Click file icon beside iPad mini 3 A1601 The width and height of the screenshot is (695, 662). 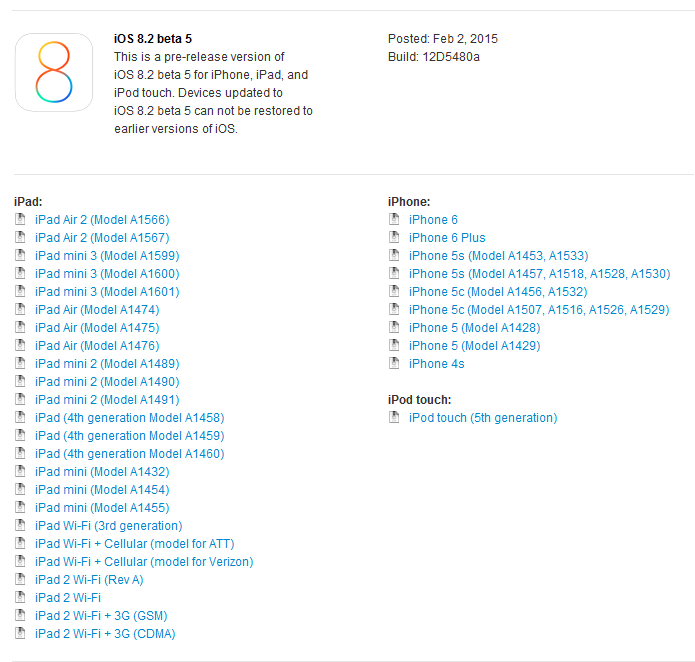point(20,291)
